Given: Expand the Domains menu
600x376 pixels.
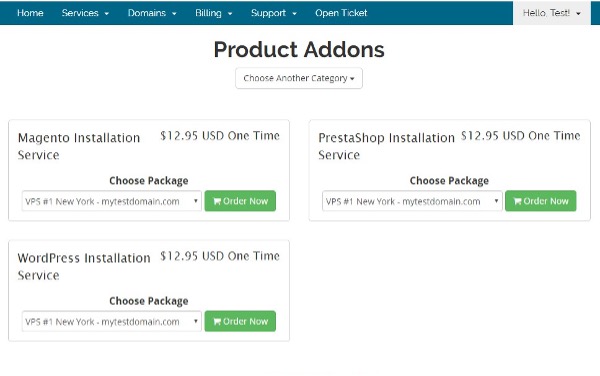Looking at the screenshot, I should tap(152, 13).
